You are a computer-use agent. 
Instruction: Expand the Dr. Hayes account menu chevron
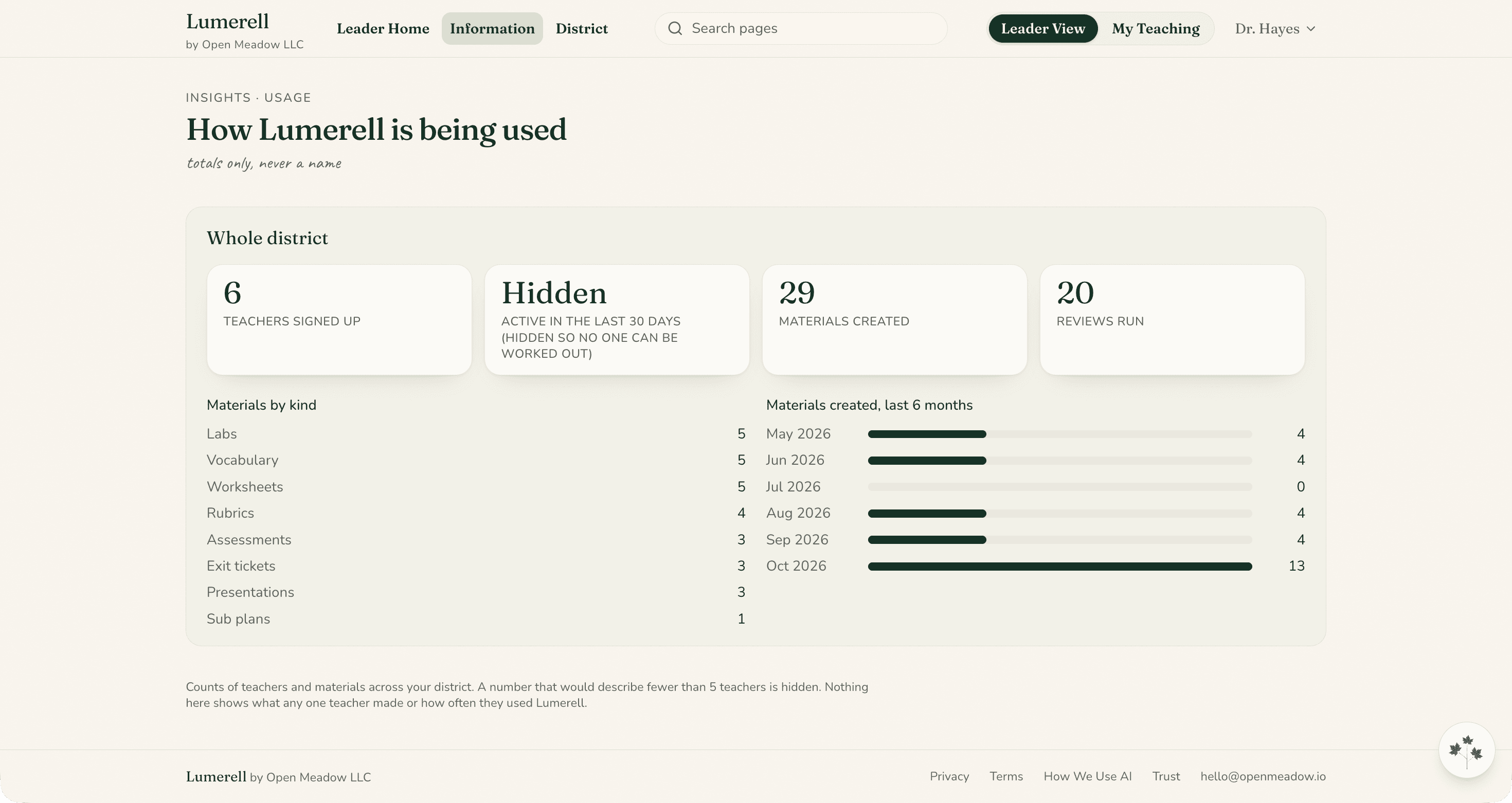point(1311,29)
